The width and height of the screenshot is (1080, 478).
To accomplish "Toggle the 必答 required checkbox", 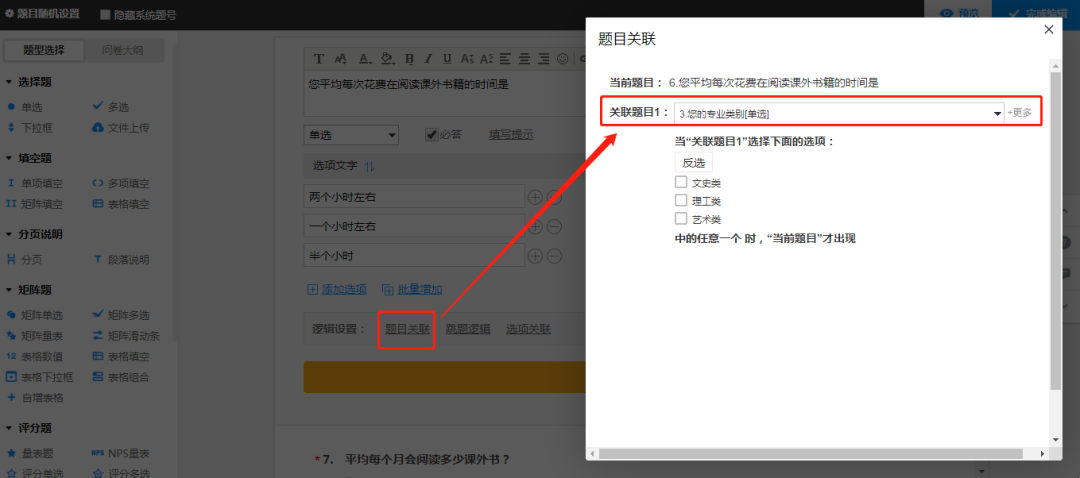I will coord(432,134).
